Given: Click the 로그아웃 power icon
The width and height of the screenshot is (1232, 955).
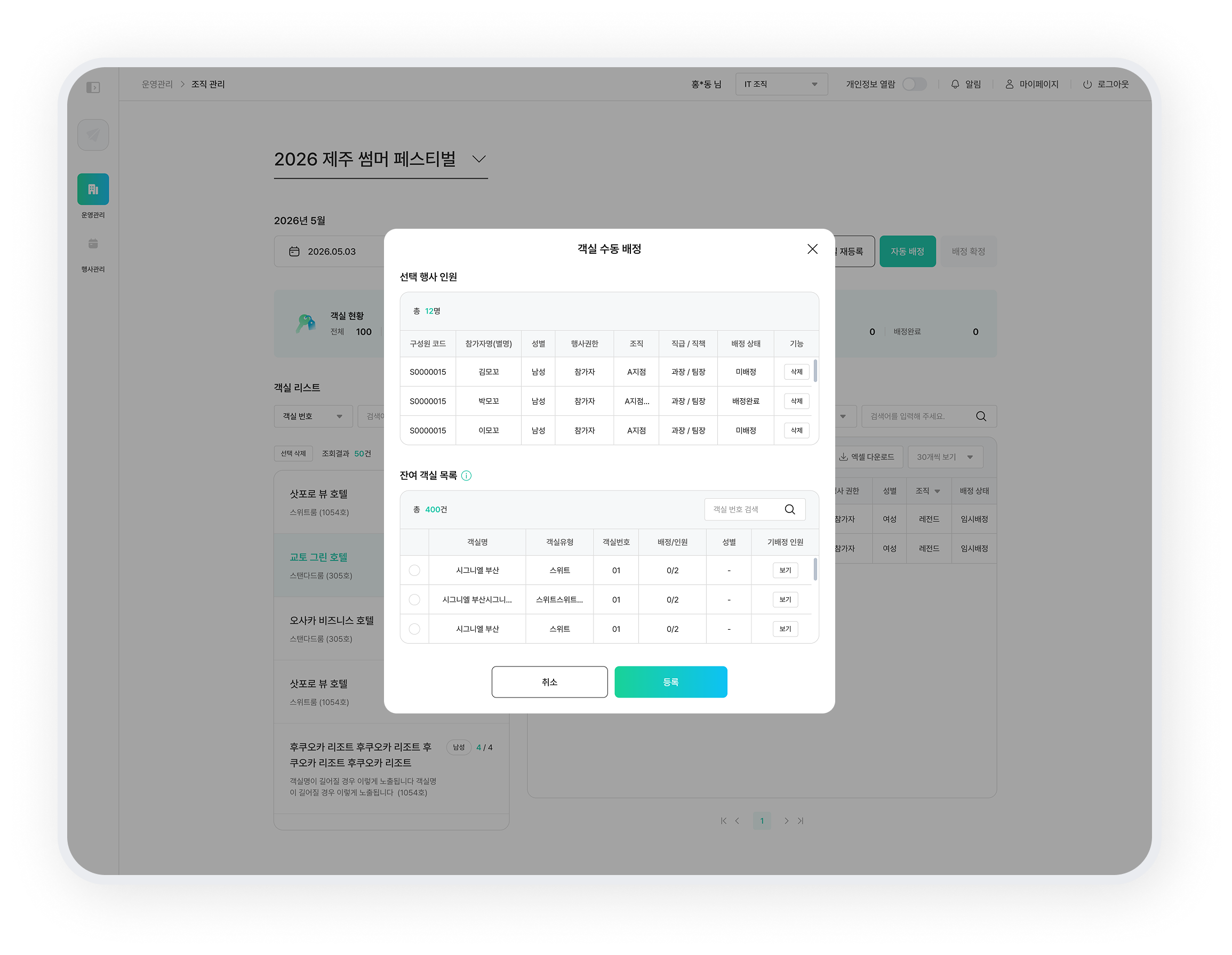Looking at the screenshot, I should (1087, 84).
